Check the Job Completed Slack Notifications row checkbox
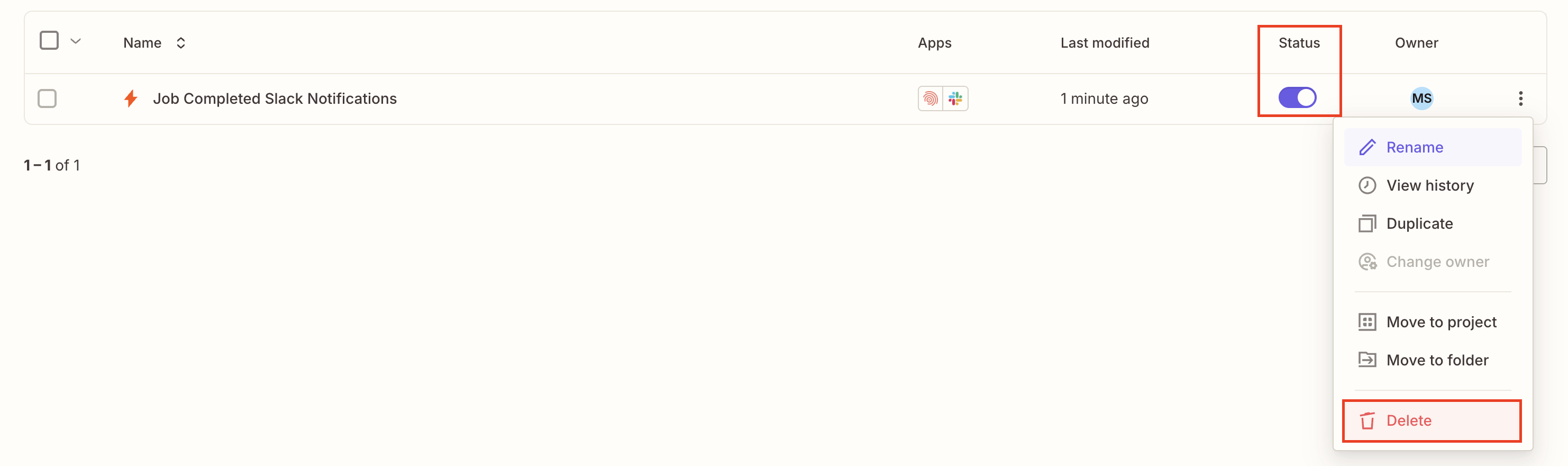This screenshot has width=1568, height=466. [48, 98]
